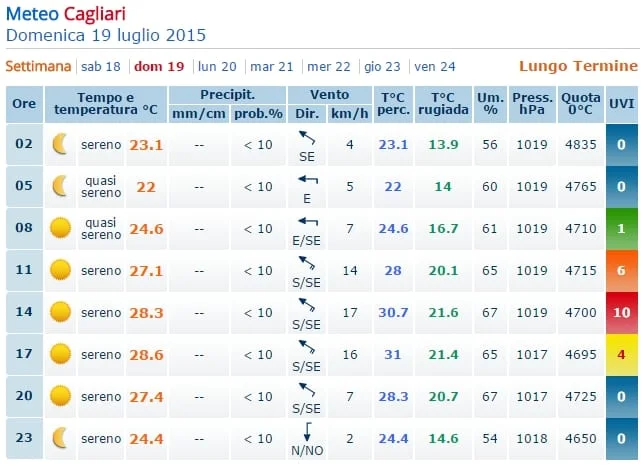Open the Lungo Termine forecast link
This screenshot has height=465, width=642.
[x=577, y=67]
